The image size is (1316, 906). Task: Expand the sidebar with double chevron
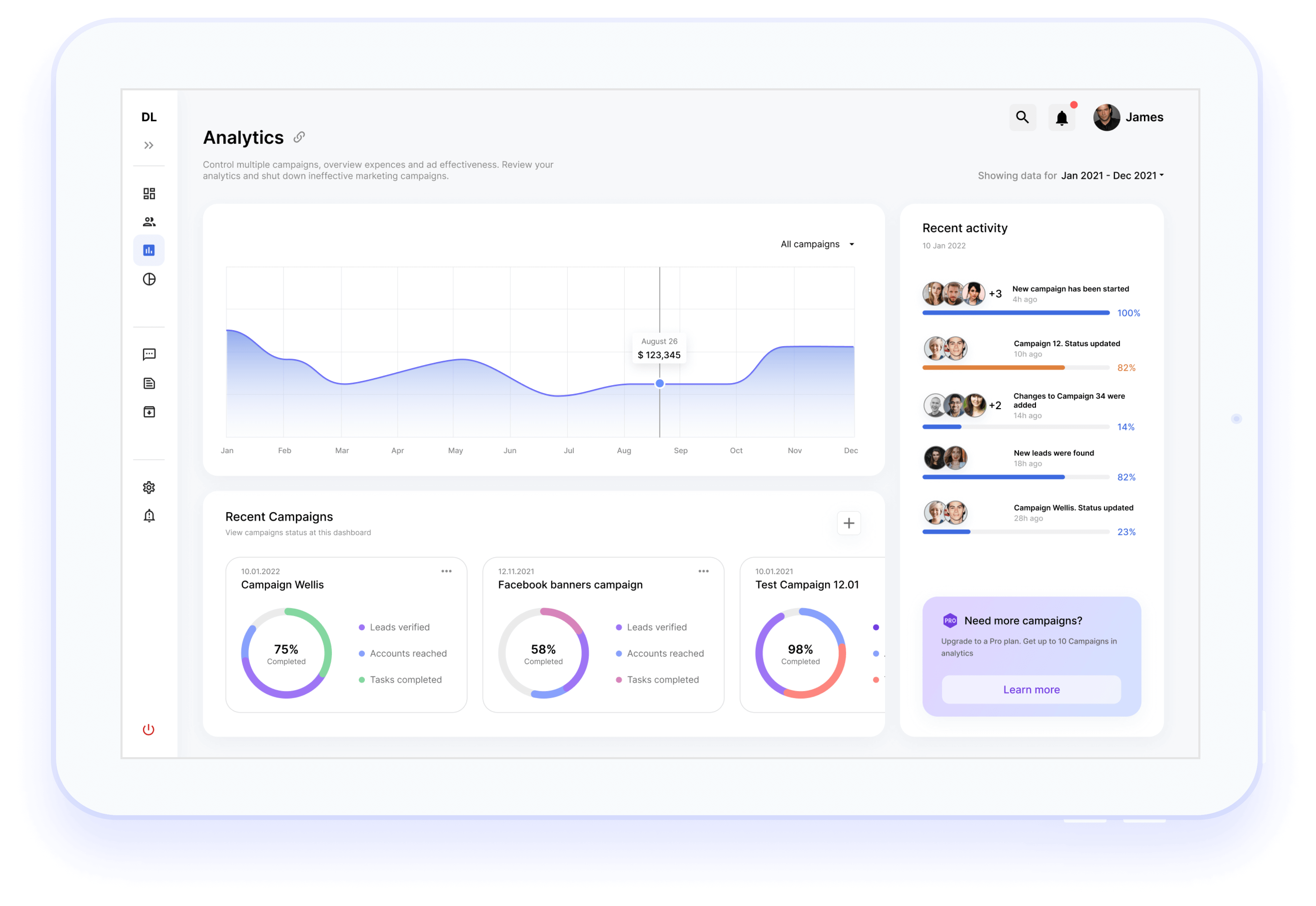[x=149, y=145]
